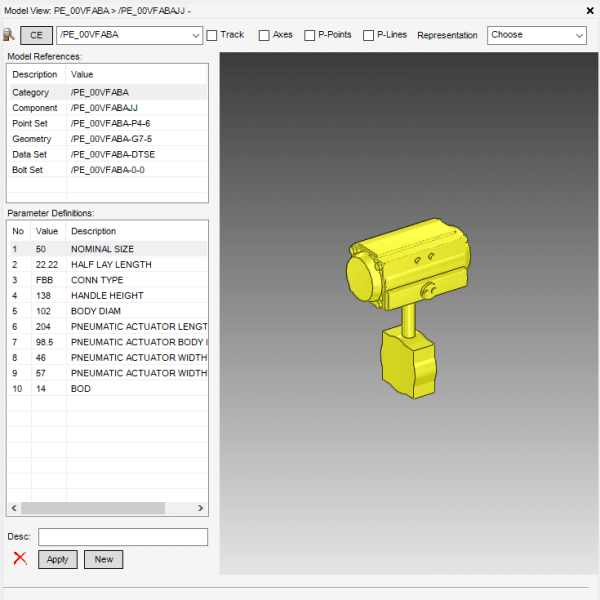This screenshot has width=600, height=600.
Task: Click the lock icon beside the CE button
Action: click(x=9, y=35)
